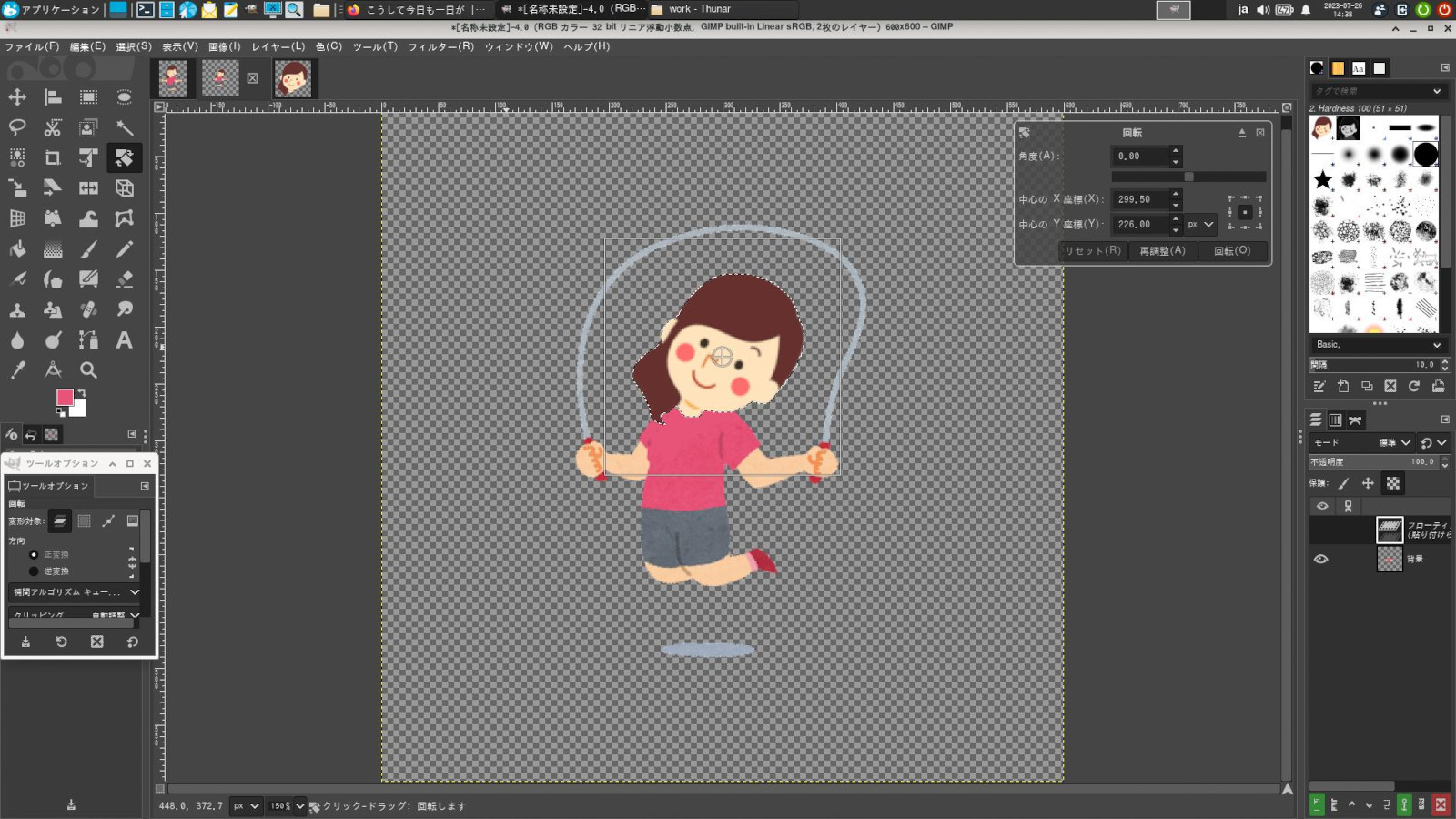Open the レイヤー(L) menu

278,46
